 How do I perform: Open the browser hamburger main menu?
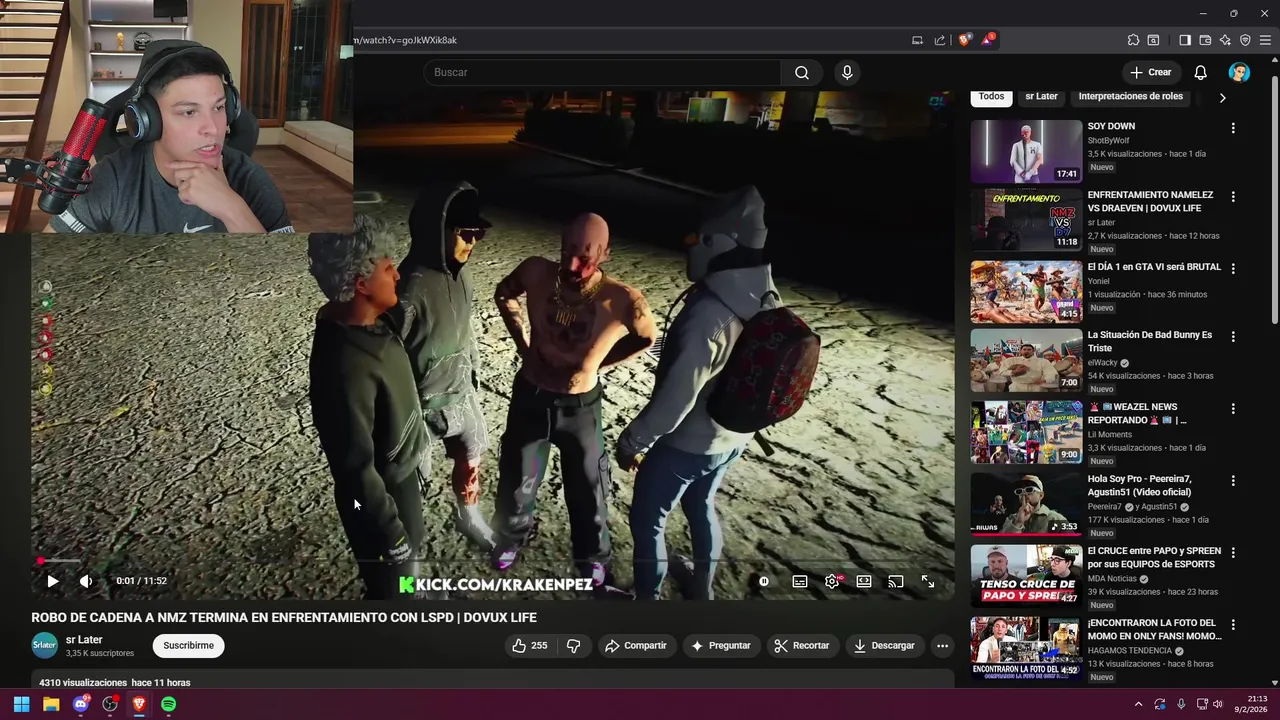(x=1265, y=40)
